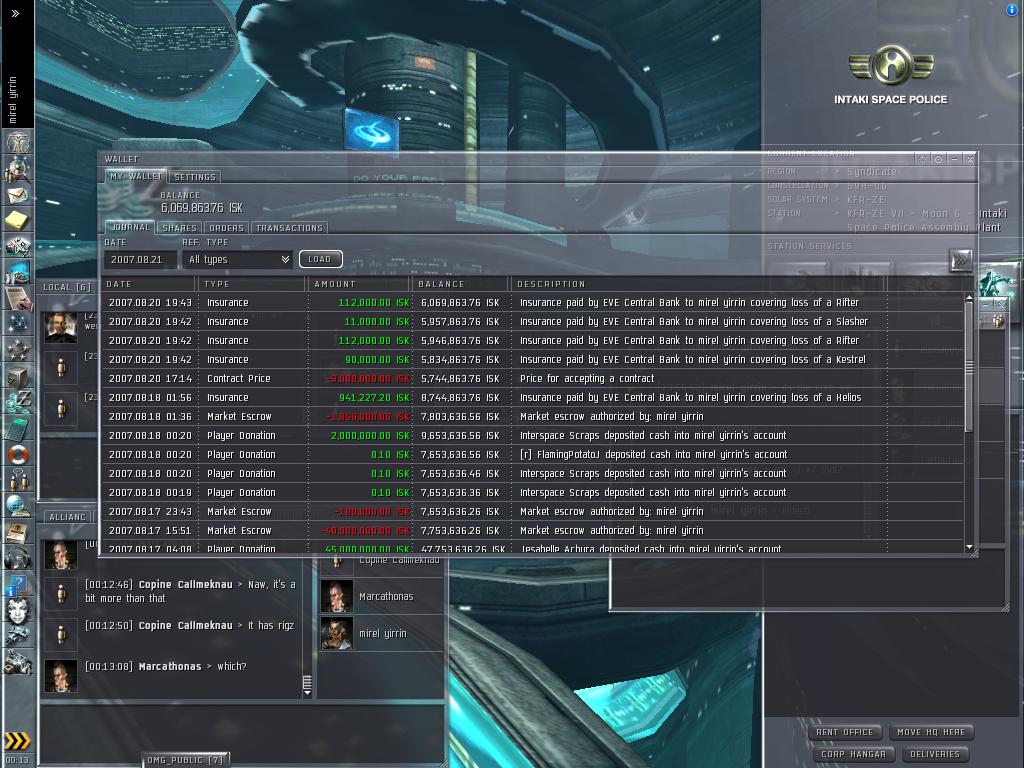Click the yellow chevrons Undock button
The image size is (1024, 768).
point(17,741)
